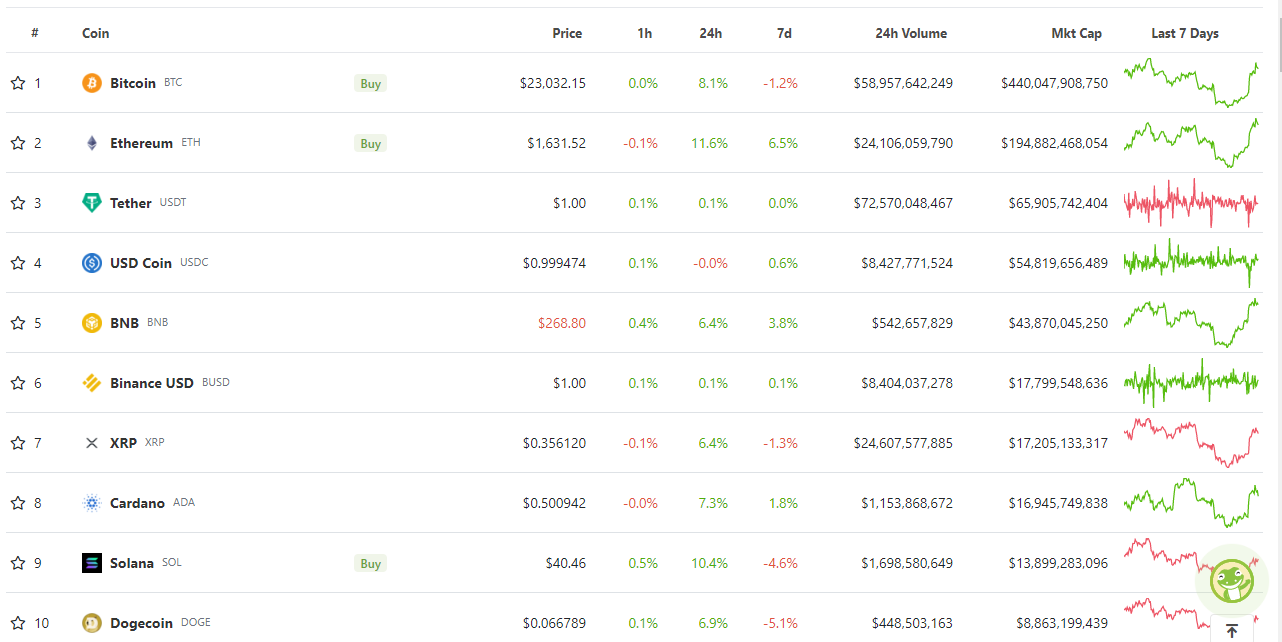Click Bitcoin price $23,032.15

point(553,83)
